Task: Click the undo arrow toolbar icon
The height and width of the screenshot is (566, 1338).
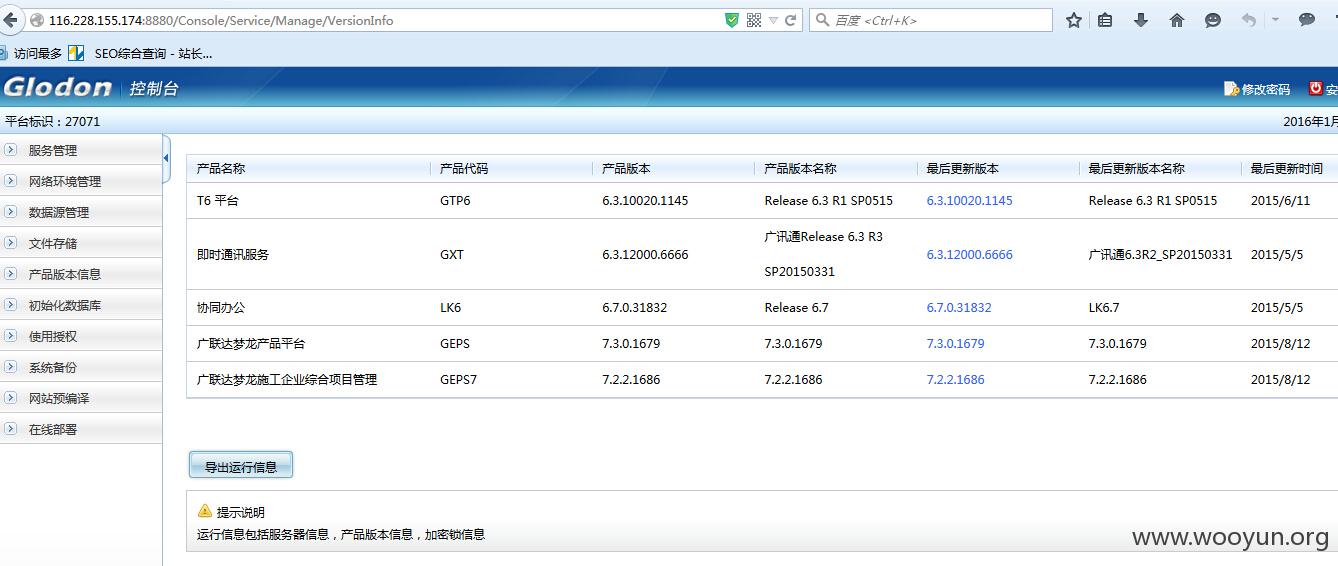Action: 1249,20
